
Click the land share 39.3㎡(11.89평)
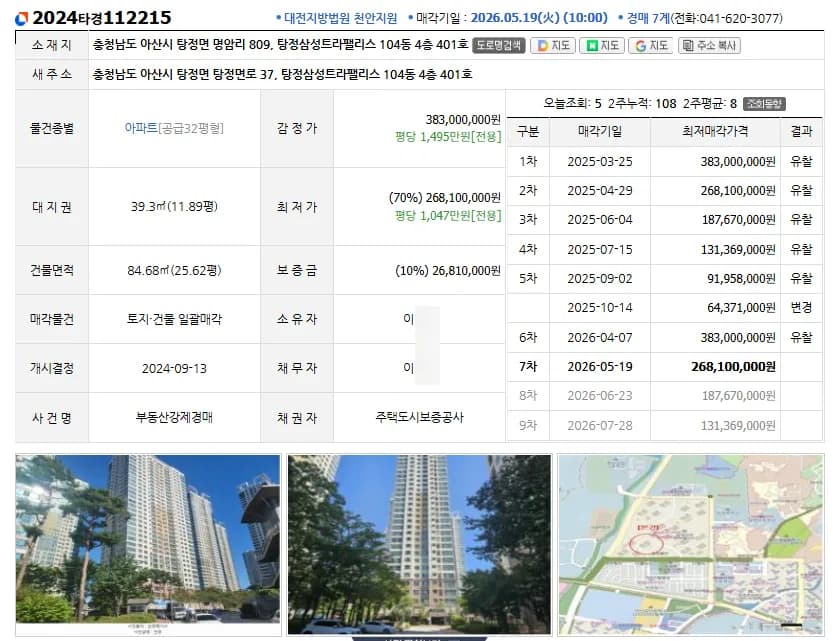(174, 207)
